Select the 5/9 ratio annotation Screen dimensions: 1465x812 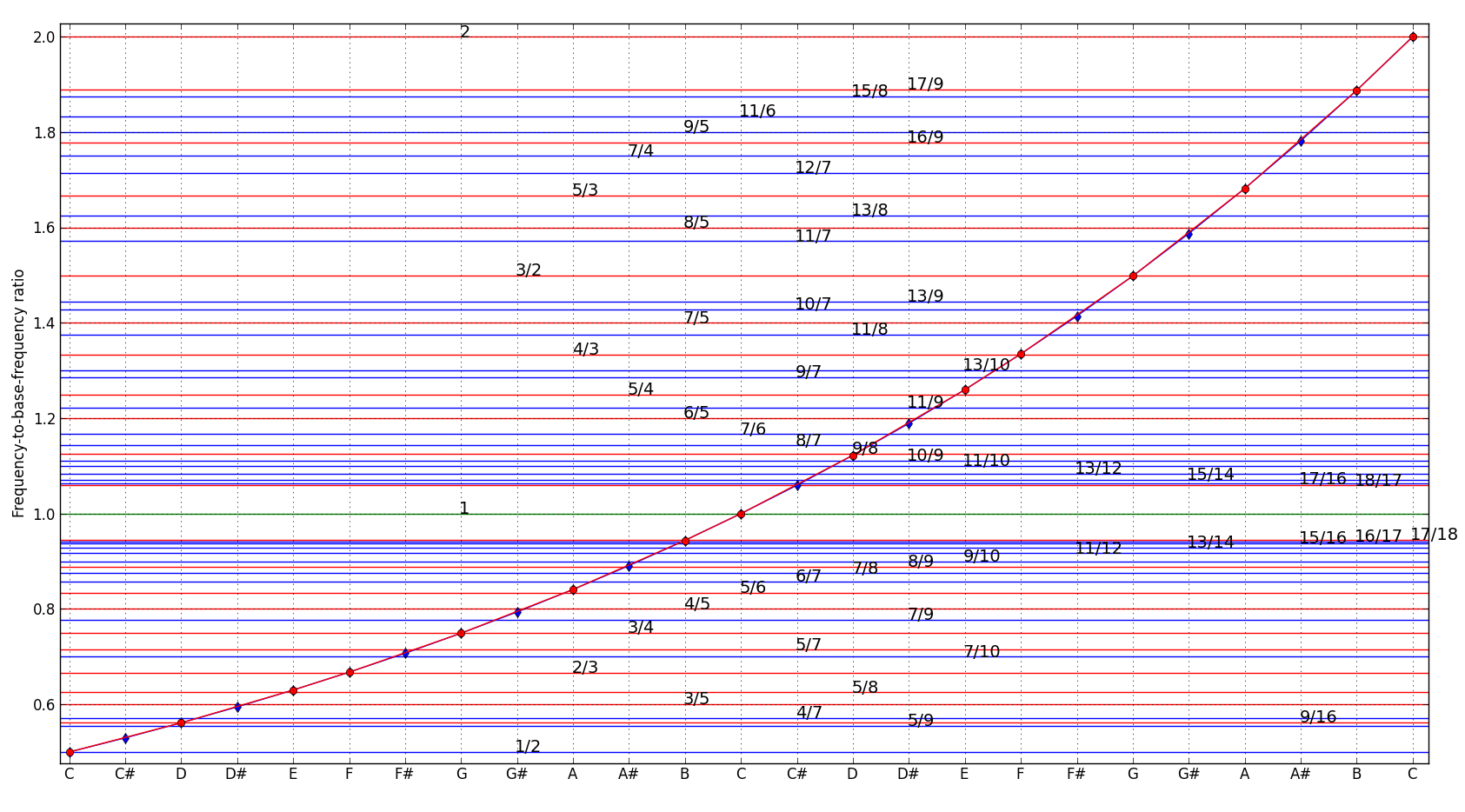click(x=921, y=721)
